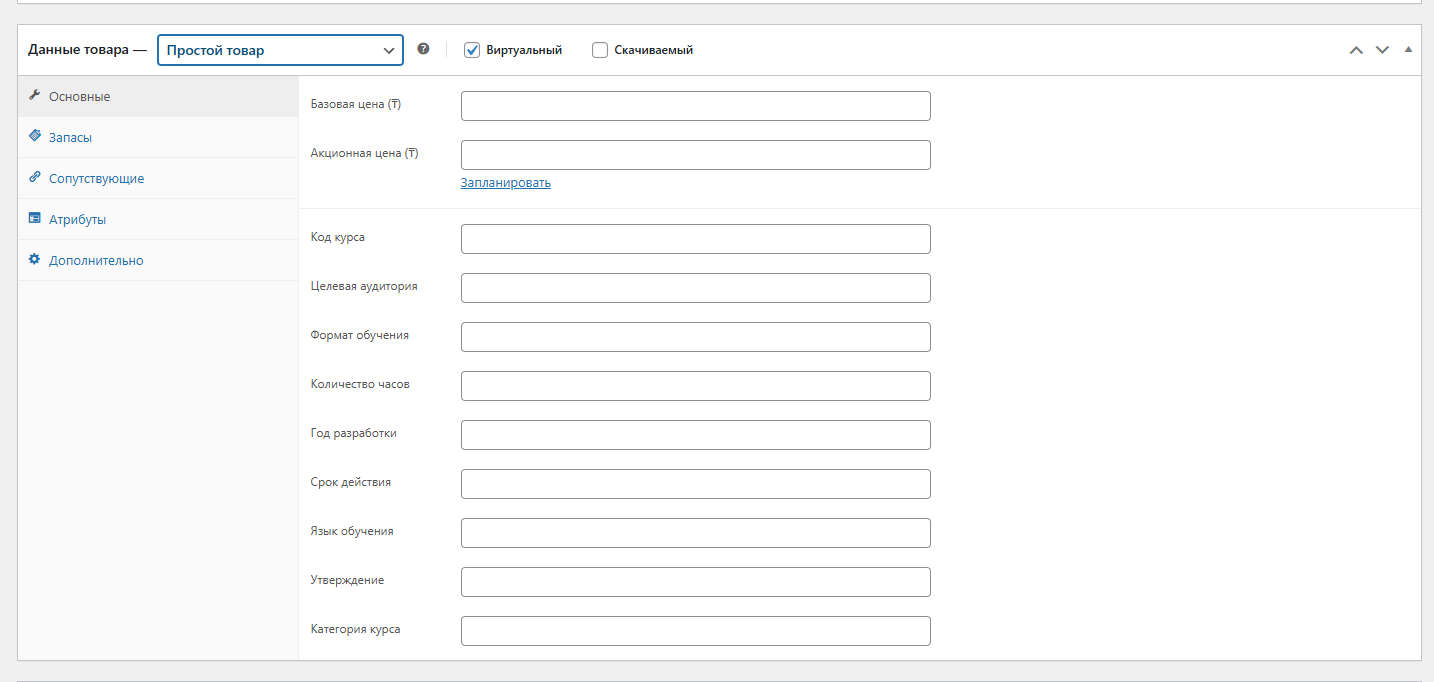Click the tag icon beside Запасы
Screen dimensions: 1434x682
(35, 137)
